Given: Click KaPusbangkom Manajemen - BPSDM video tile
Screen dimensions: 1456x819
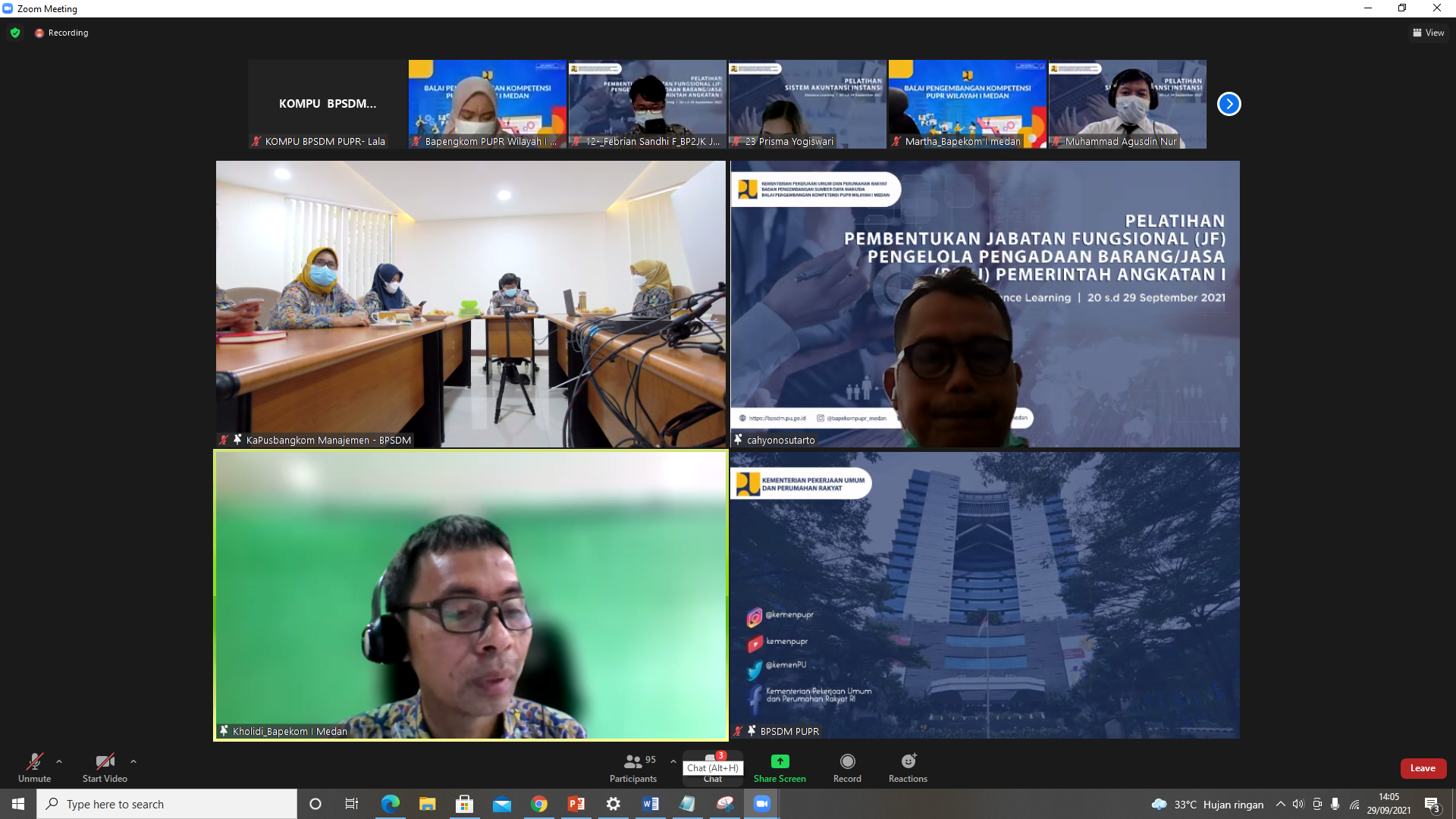Looking at the screenshot, I should [x=471, y=303].
